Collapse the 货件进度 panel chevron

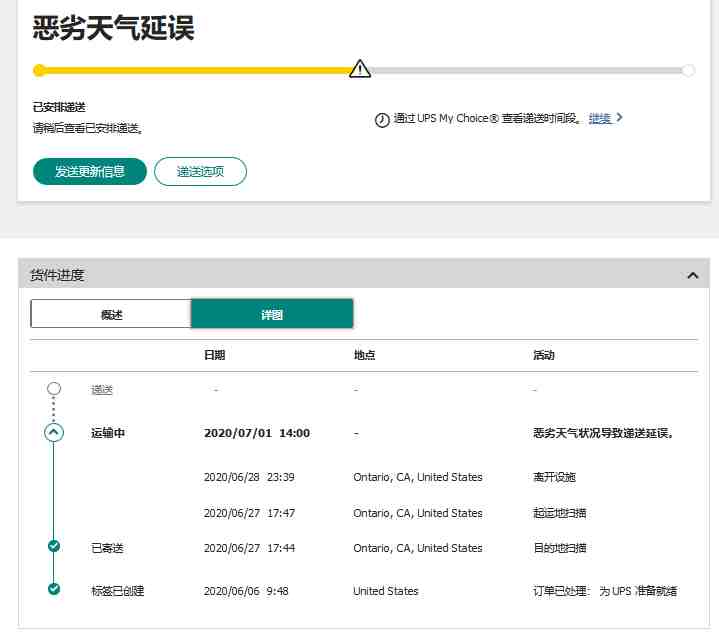pyautogui.click(x=693, y=275)
